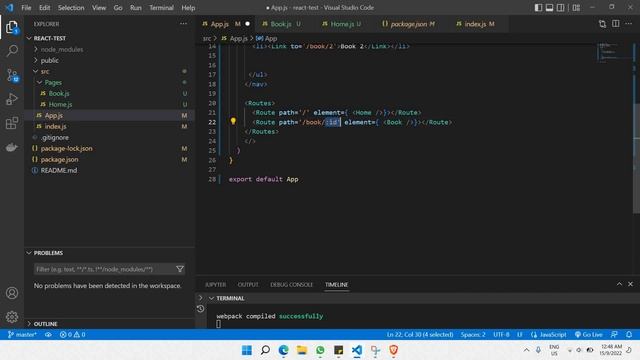Open the File menu

click(x=26, y=7)
